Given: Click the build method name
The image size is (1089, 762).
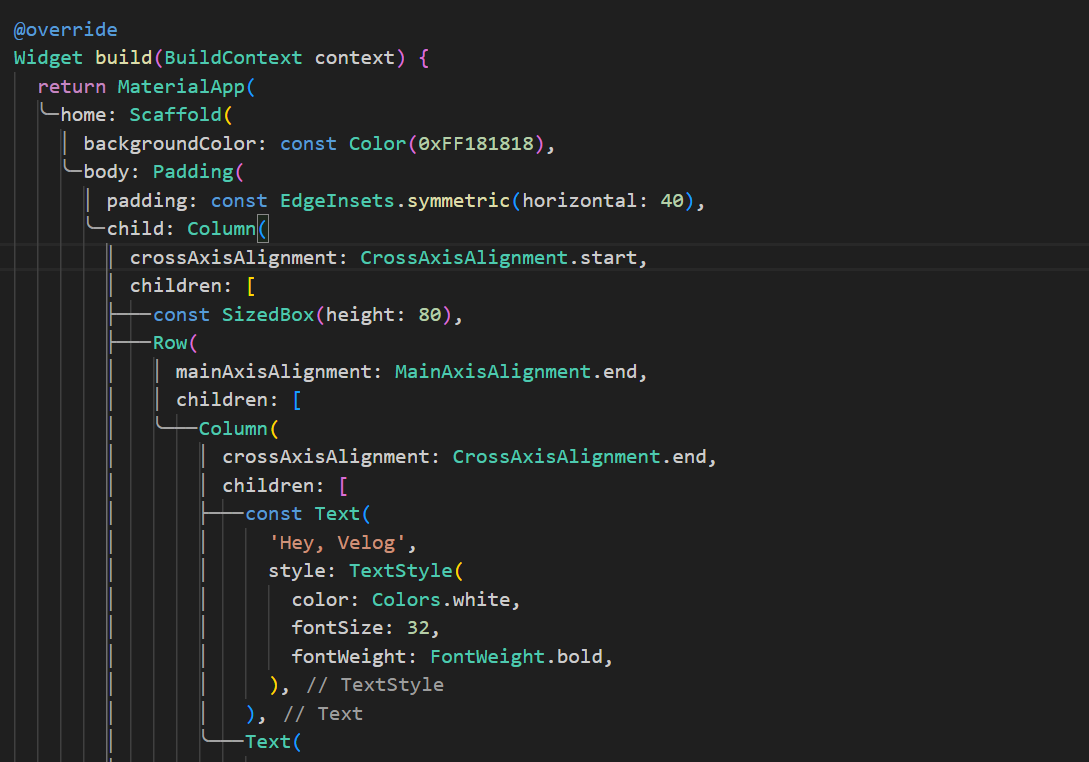Looking at the screenshot, I should click(124, 58).
